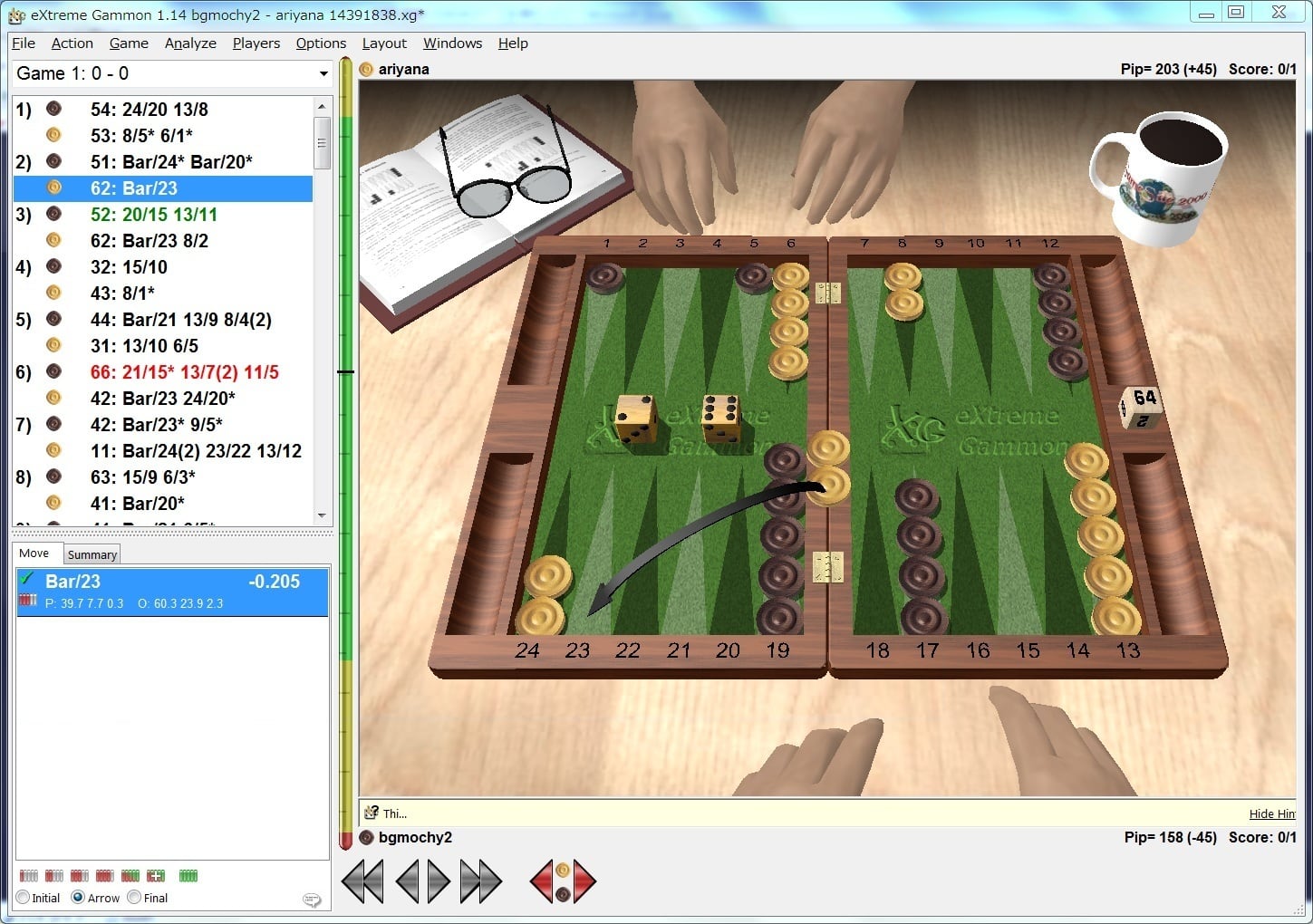Step back one move with single-left arrow
1313x924 pixels.
click(409, 881)
